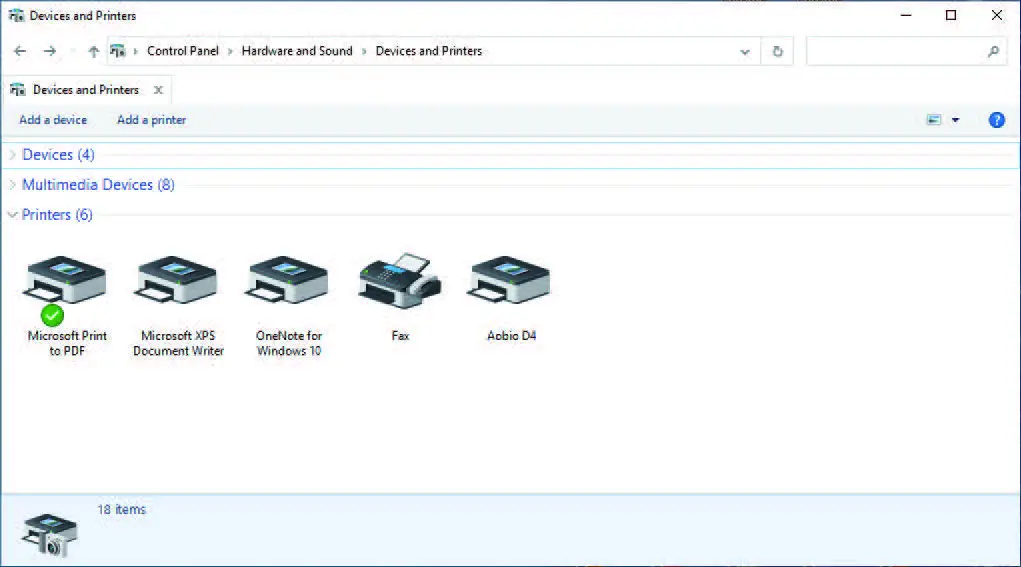Click the change view icon in the toolbar
Screen dimensions: 1021x567
[934, 120]
